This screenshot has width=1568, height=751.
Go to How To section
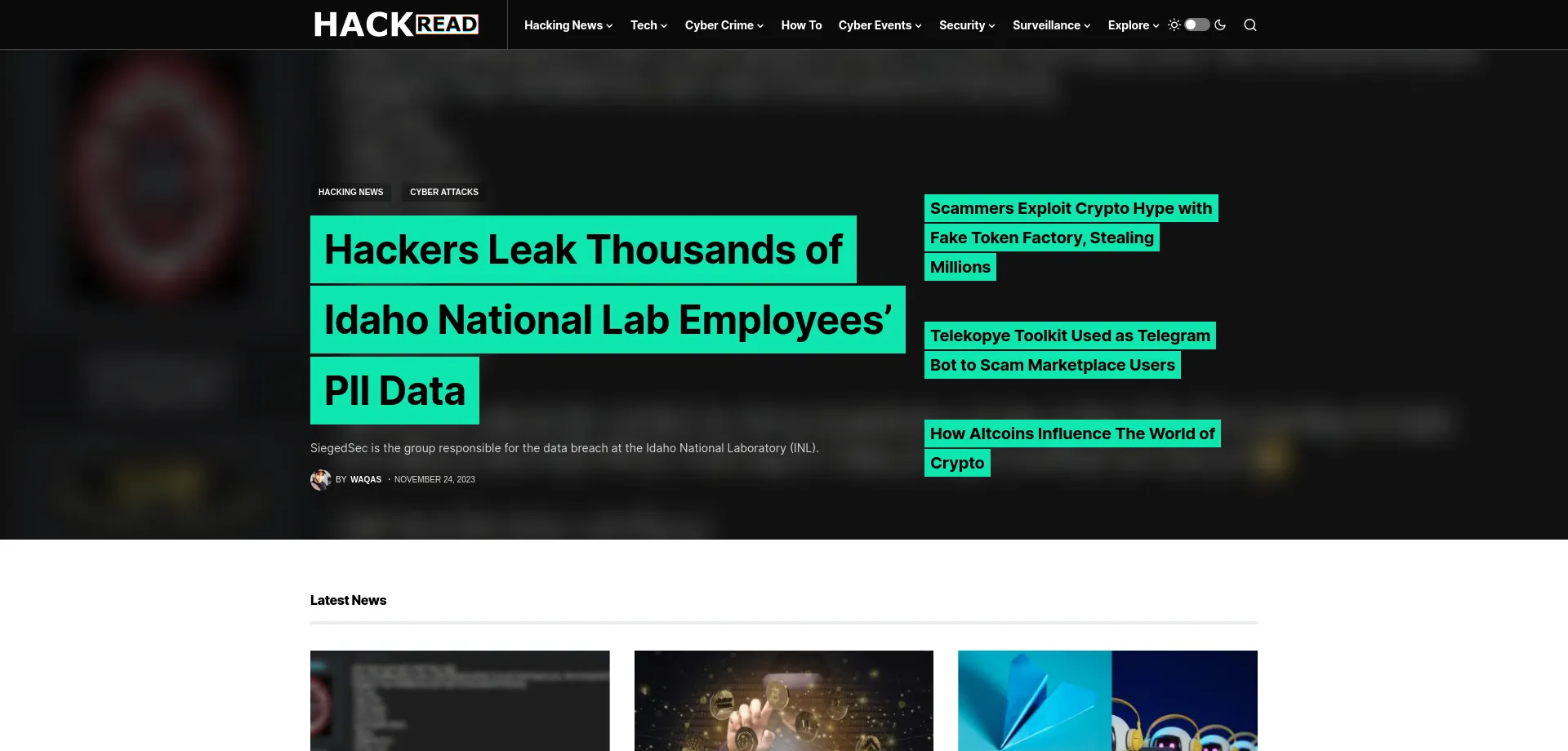point(801,25)
